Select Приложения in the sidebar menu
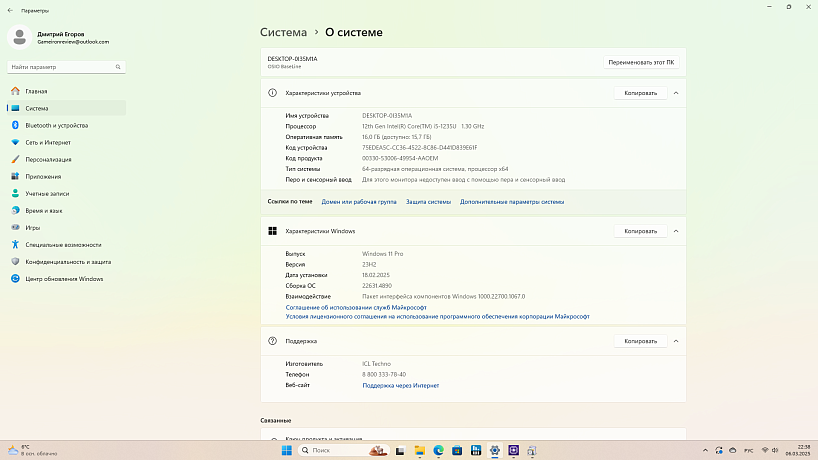 [43, 176]
